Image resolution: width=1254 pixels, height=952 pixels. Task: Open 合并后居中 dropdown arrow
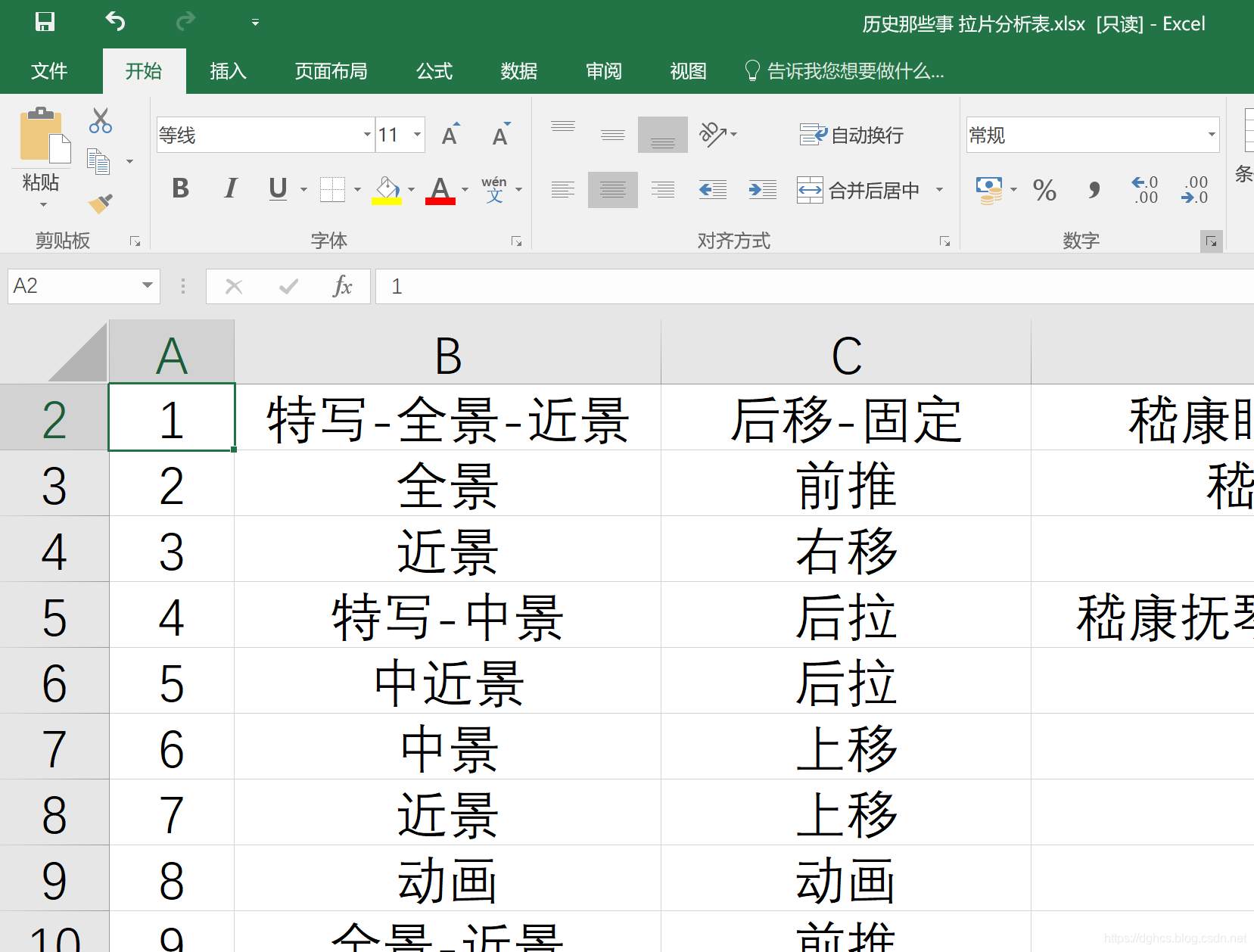tap(939, 189)
